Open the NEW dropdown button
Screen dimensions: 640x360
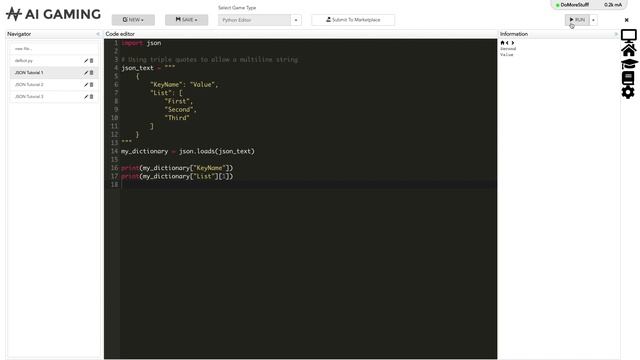(133, 20)
